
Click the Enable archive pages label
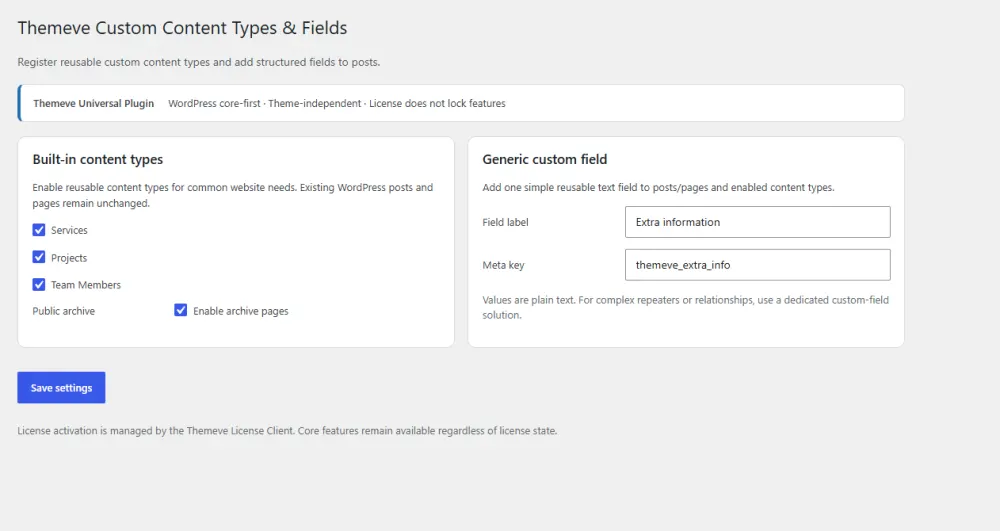[x=240, y=311]
